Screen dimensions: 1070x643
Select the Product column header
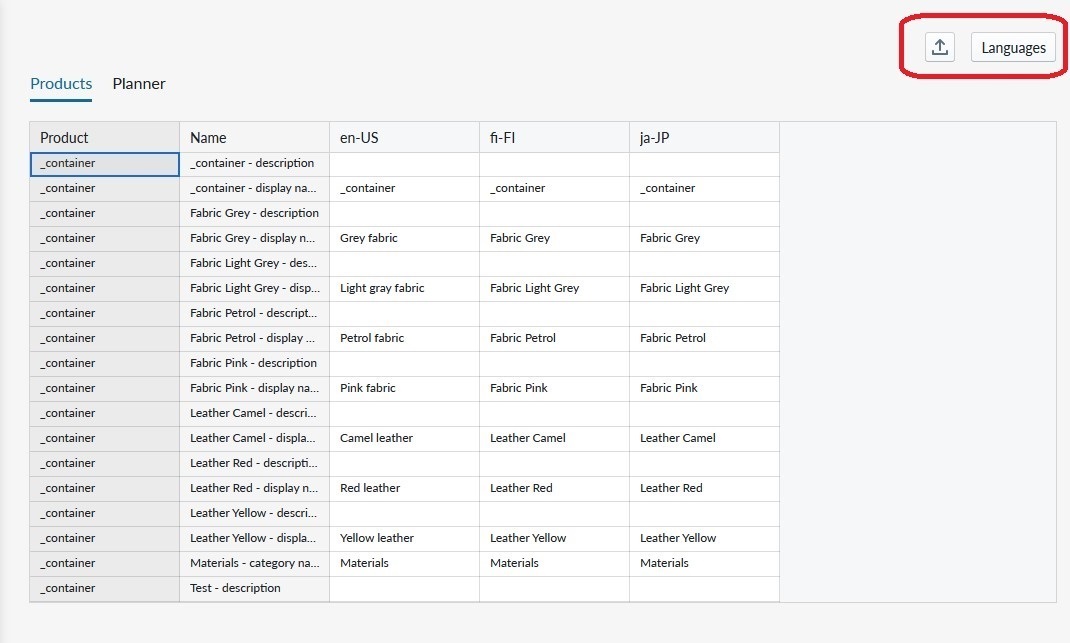104,137
